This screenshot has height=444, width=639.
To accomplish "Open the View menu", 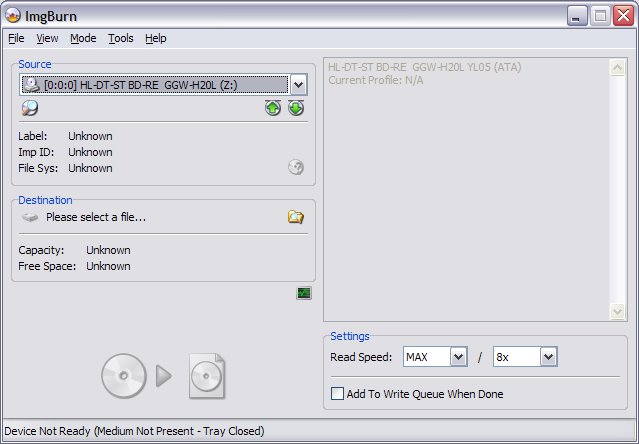I will [47, 38].
